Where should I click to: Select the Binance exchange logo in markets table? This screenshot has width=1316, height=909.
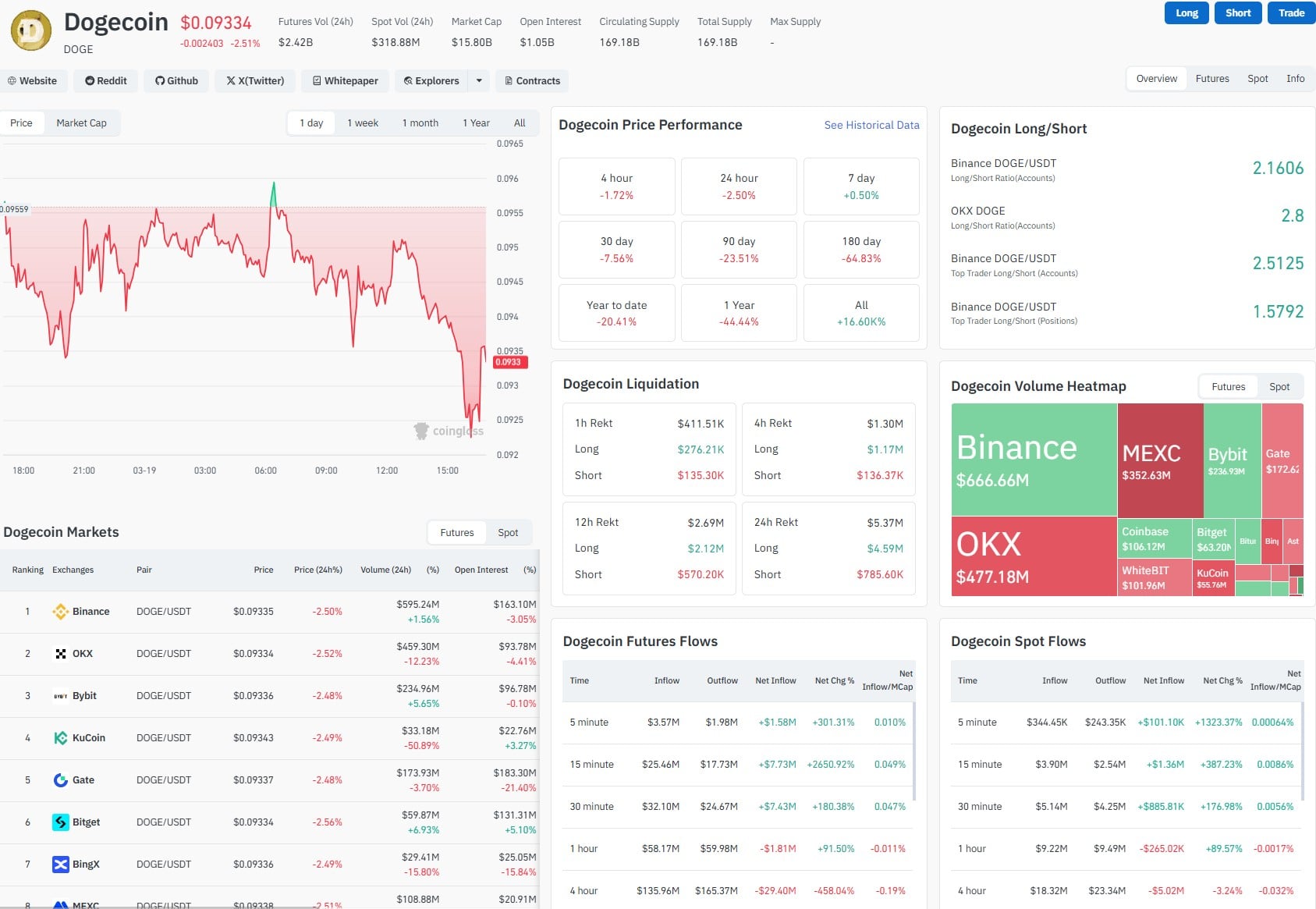(x=61, y=611)
